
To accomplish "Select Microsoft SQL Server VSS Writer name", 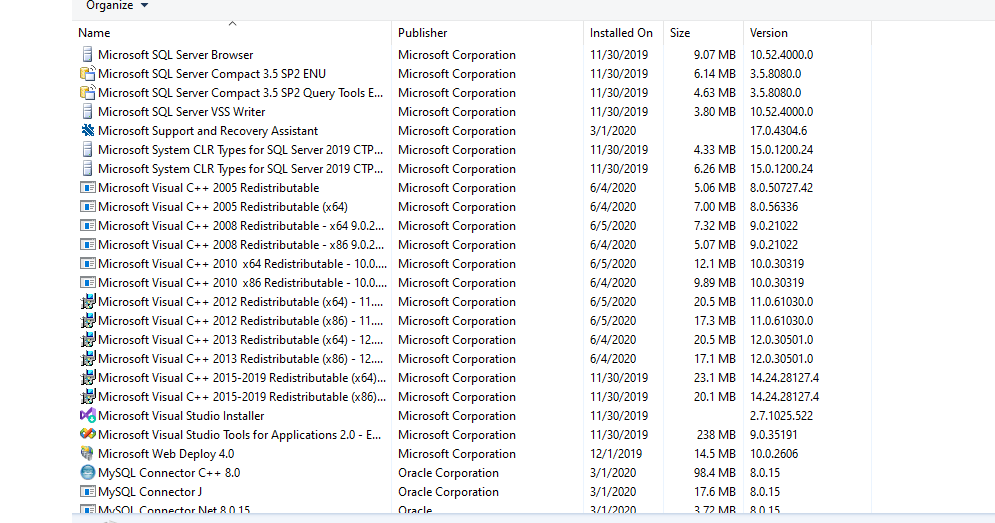I will [x=181, y=112].
